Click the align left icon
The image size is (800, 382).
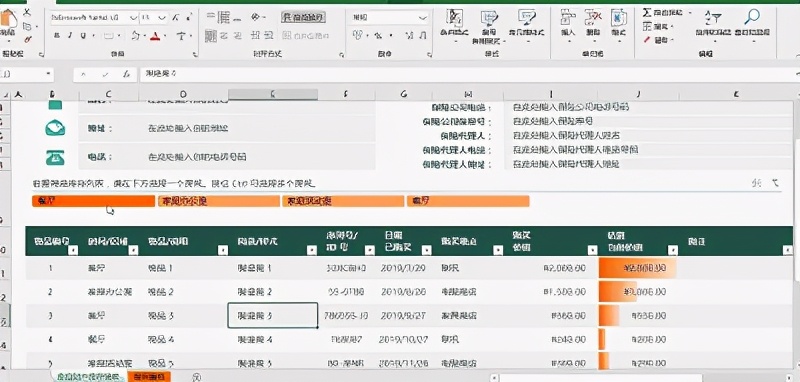point(210,36)
